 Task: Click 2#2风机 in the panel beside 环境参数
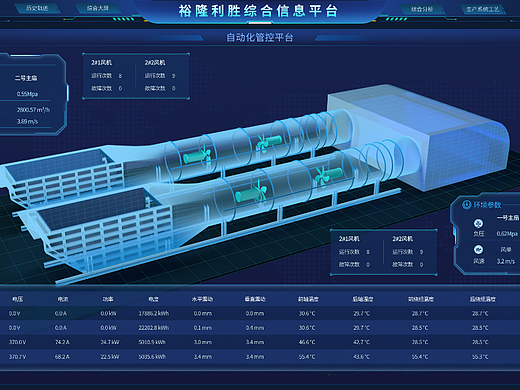[x=402, y=239]
